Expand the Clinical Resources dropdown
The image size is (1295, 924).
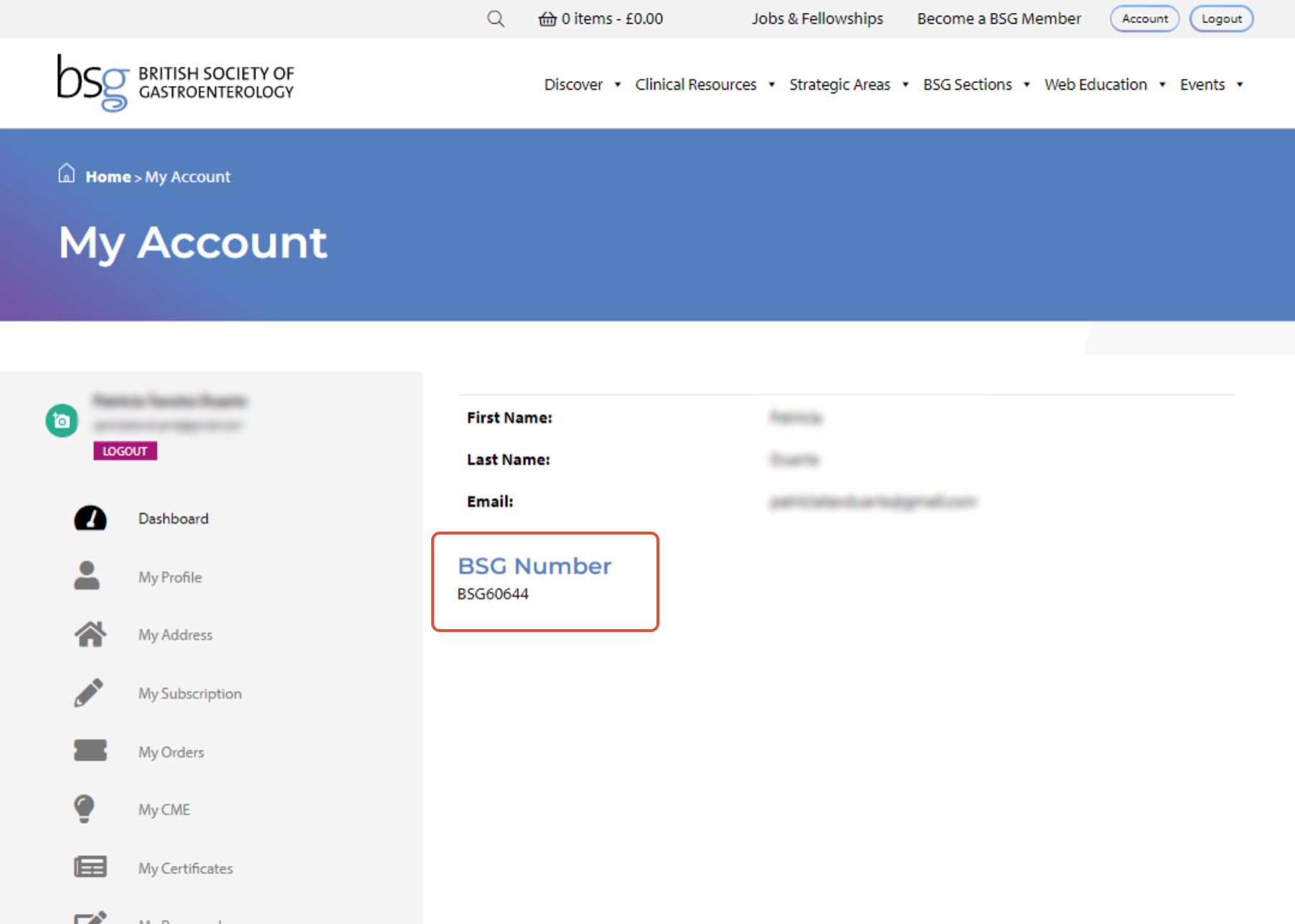pos(695,84)
